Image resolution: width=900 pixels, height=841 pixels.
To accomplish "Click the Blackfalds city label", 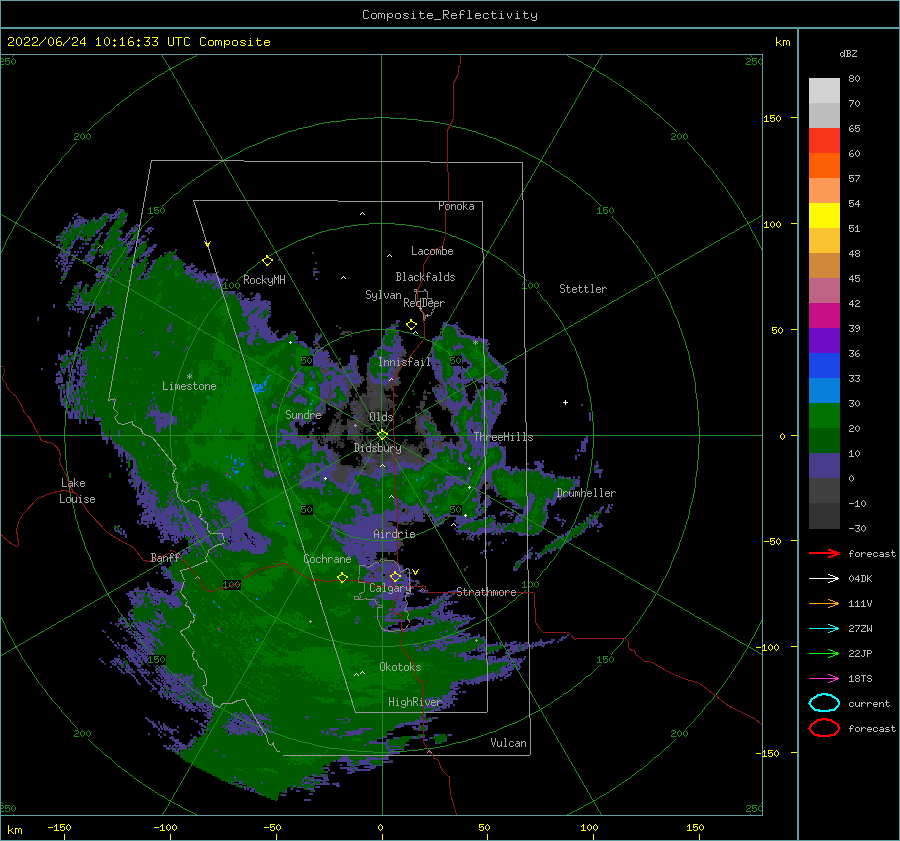I will click(x=425, y=277).
